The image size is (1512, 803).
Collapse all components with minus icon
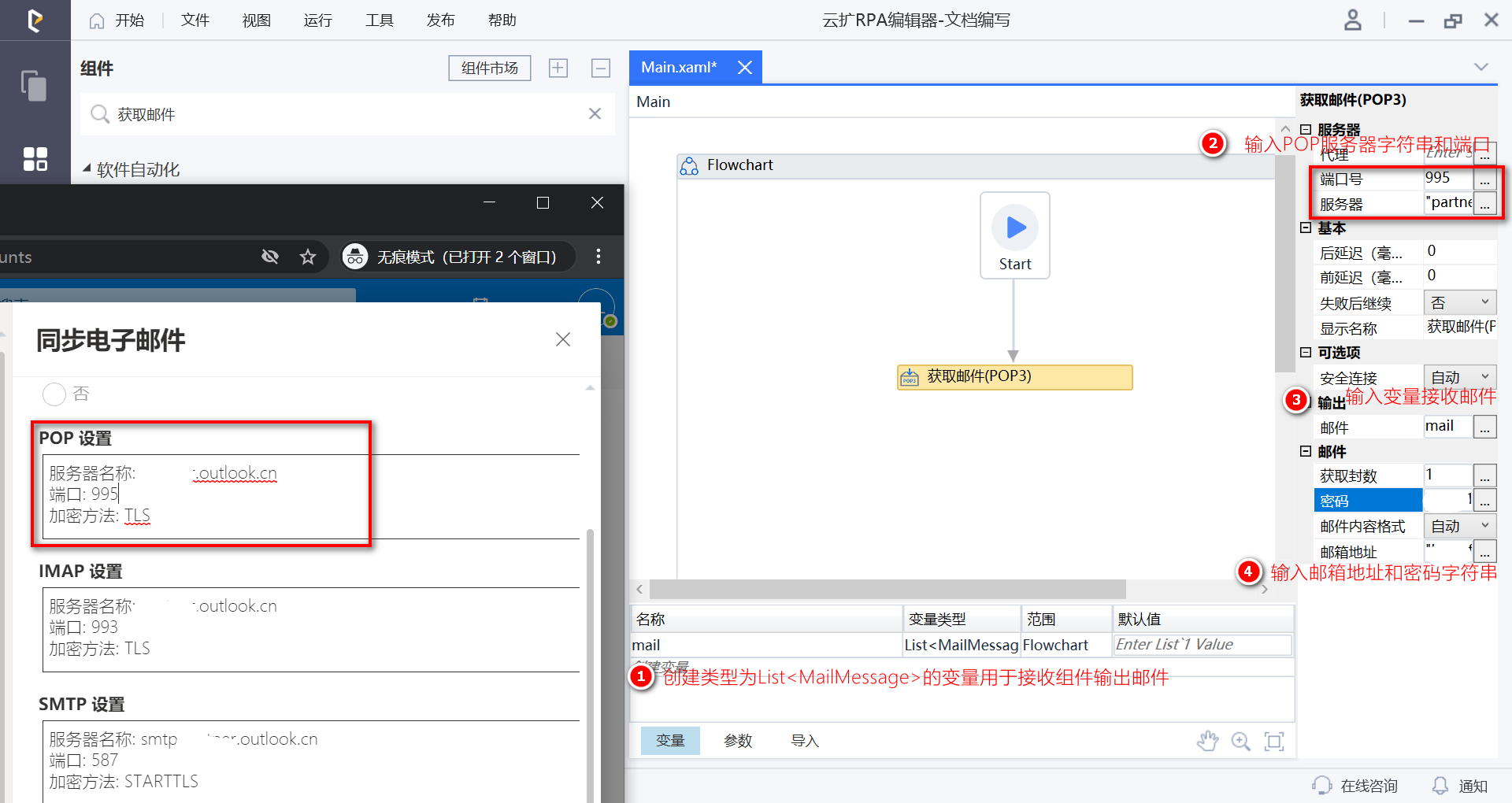tap(601, 68)
